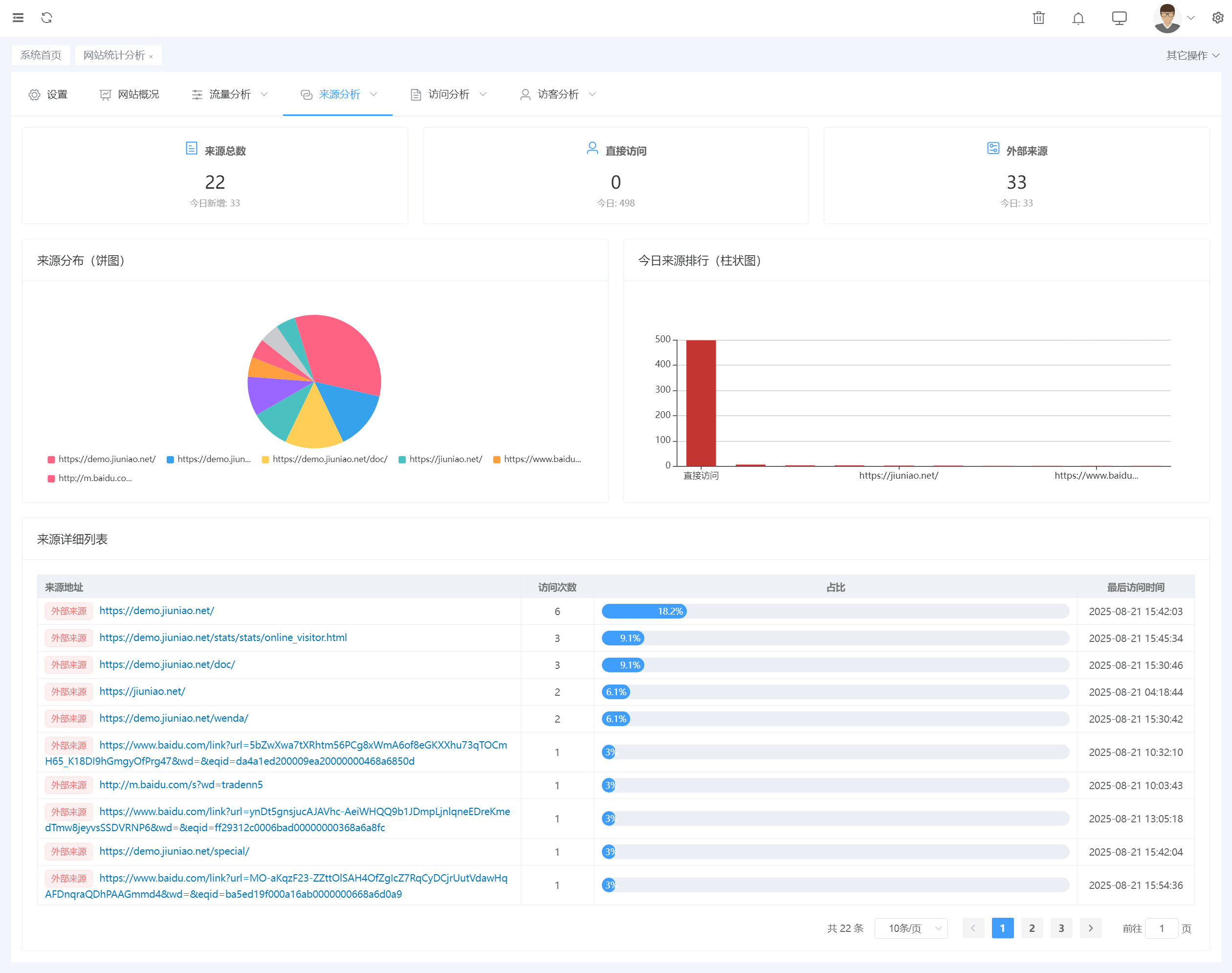The image size is (1232, 973).
Task: Open the https://demo.jiuniao.net/wenda/ link
Action: (x=174, y=718)
